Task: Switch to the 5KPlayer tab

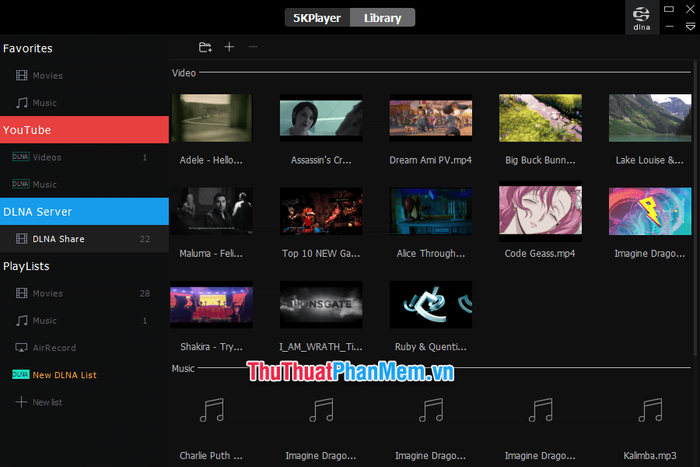Action: [x=317, y=18]
